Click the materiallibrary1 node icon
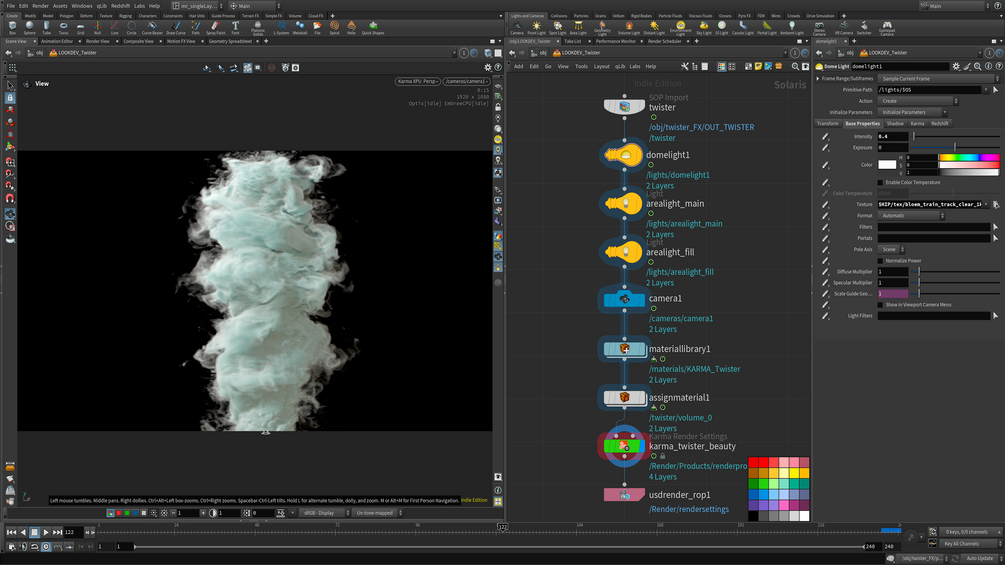 (624, 349)
